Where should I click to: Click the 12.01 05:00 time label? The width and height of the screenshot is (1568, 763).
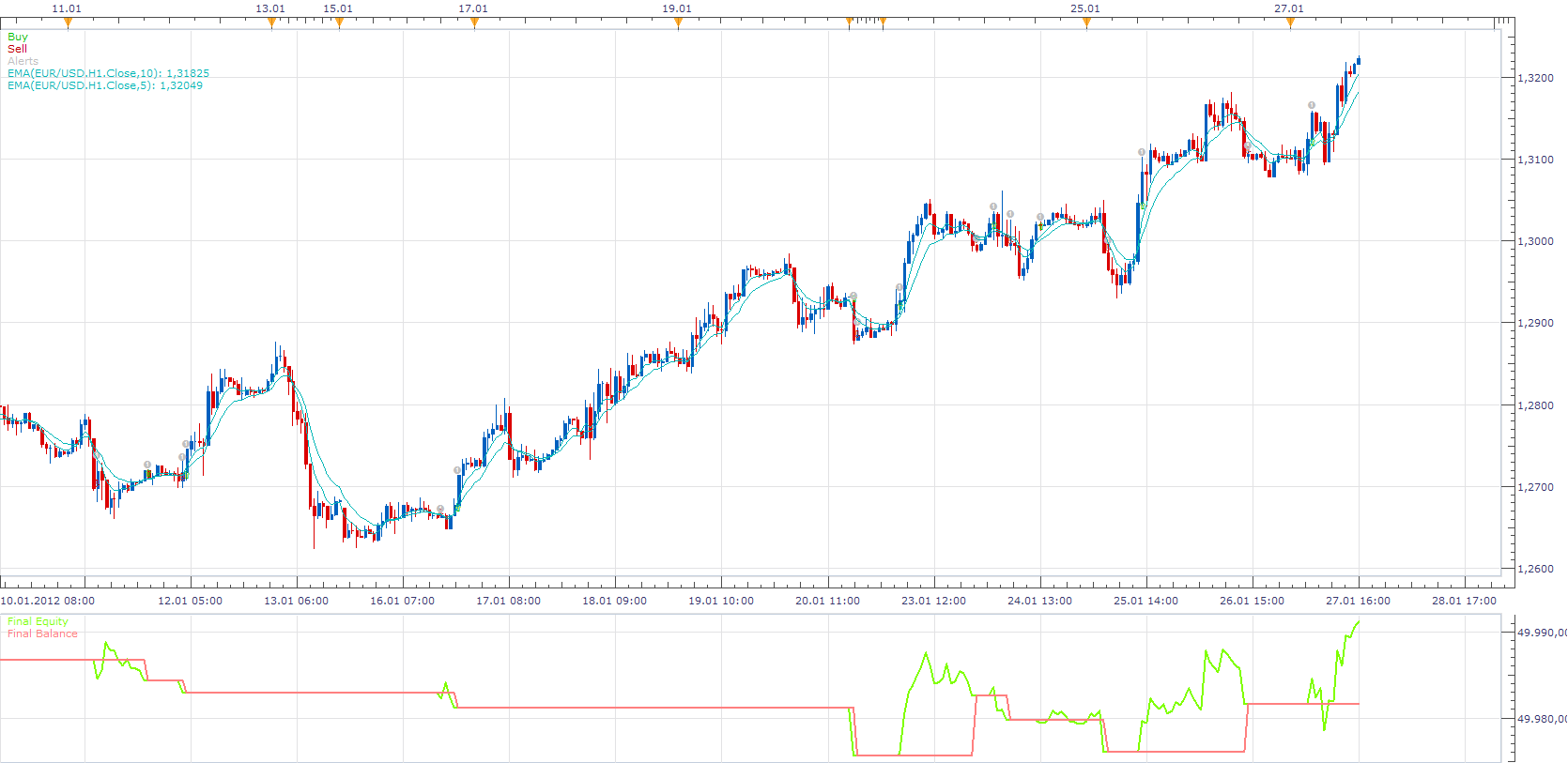[191, 601]
